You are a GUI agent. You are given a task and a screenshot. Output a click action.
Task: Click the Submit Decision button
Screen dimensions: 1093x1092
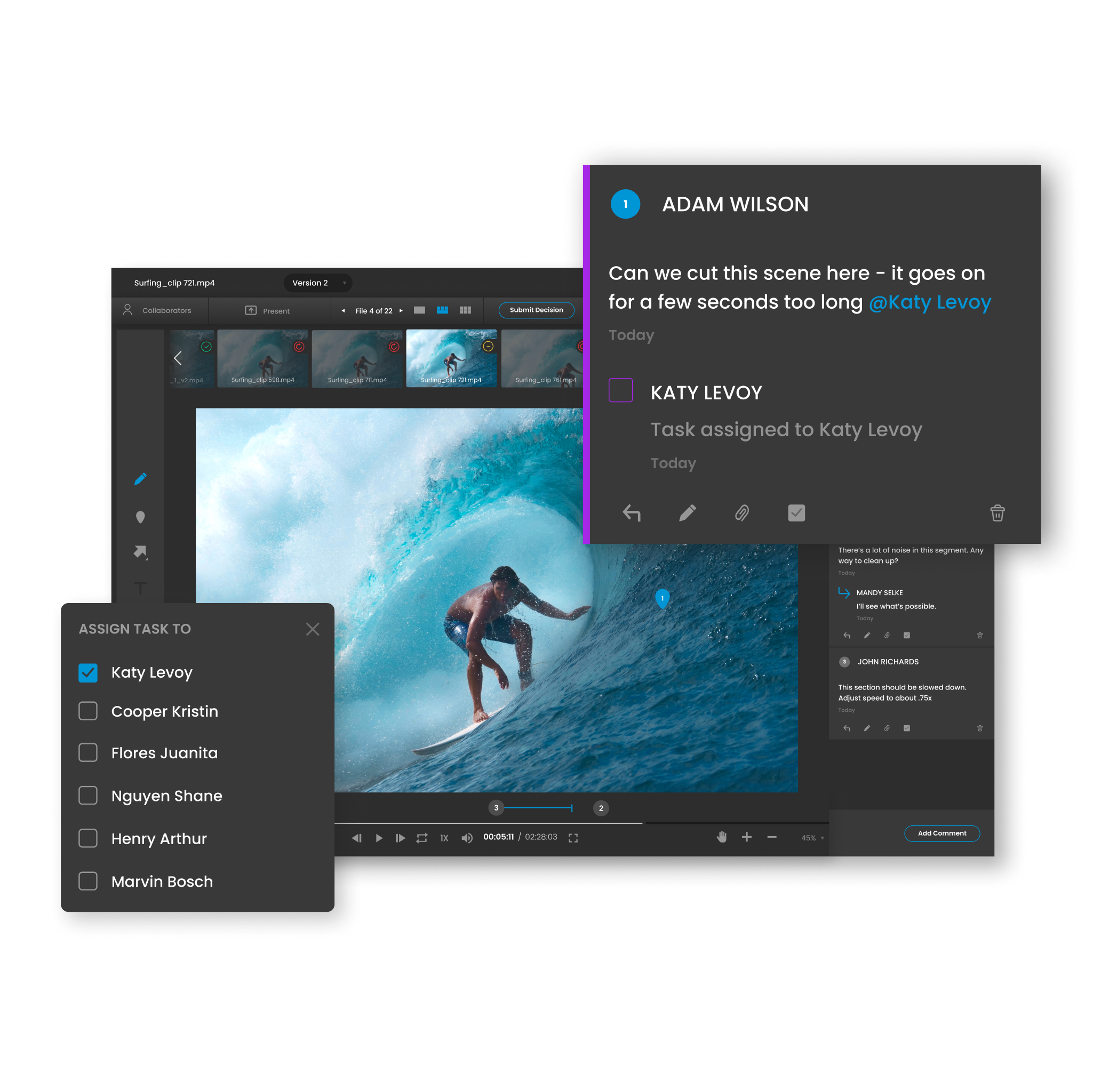(536, 310)
